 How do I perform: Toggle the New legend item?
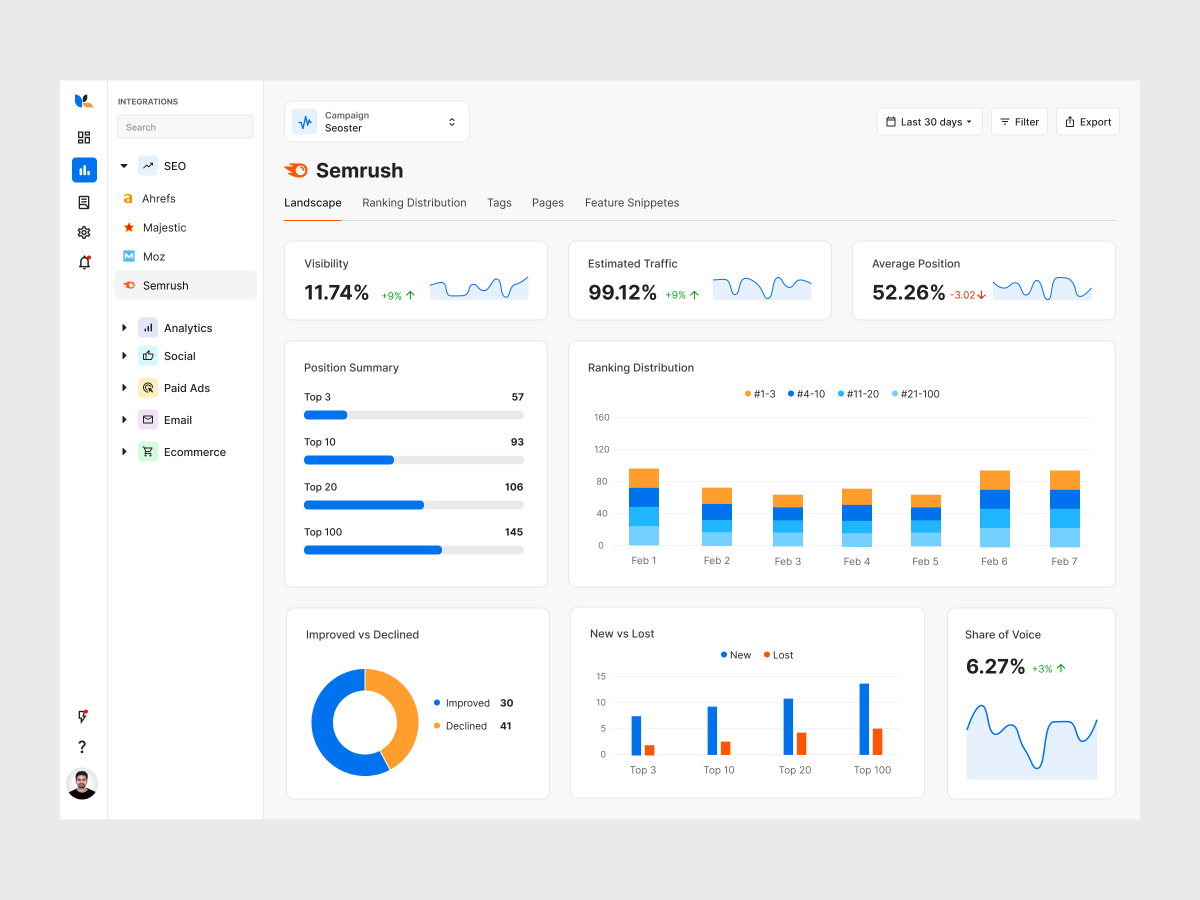736,655
